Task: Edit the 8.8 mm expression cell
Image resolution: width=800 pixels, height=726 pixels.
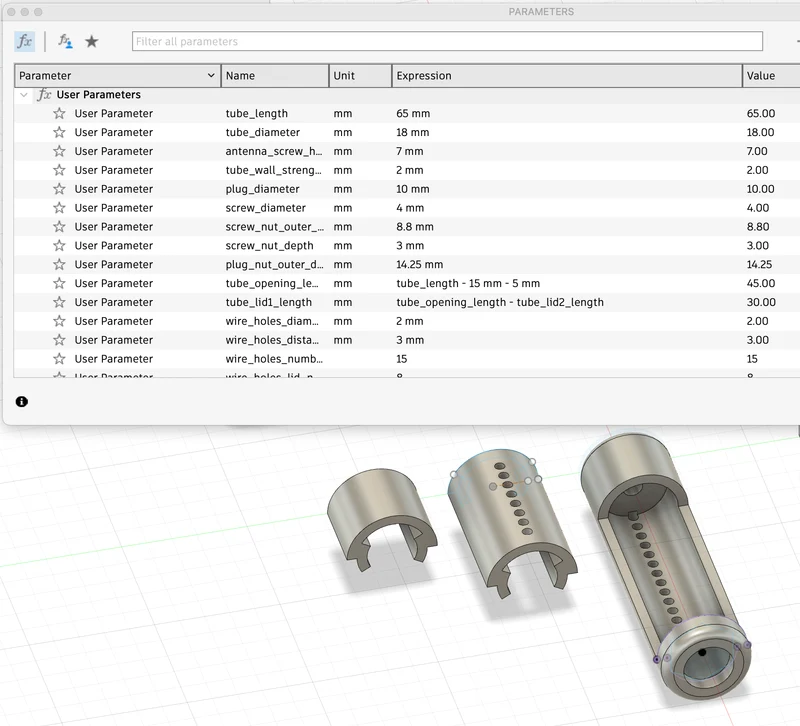Action: coord(415,227)
